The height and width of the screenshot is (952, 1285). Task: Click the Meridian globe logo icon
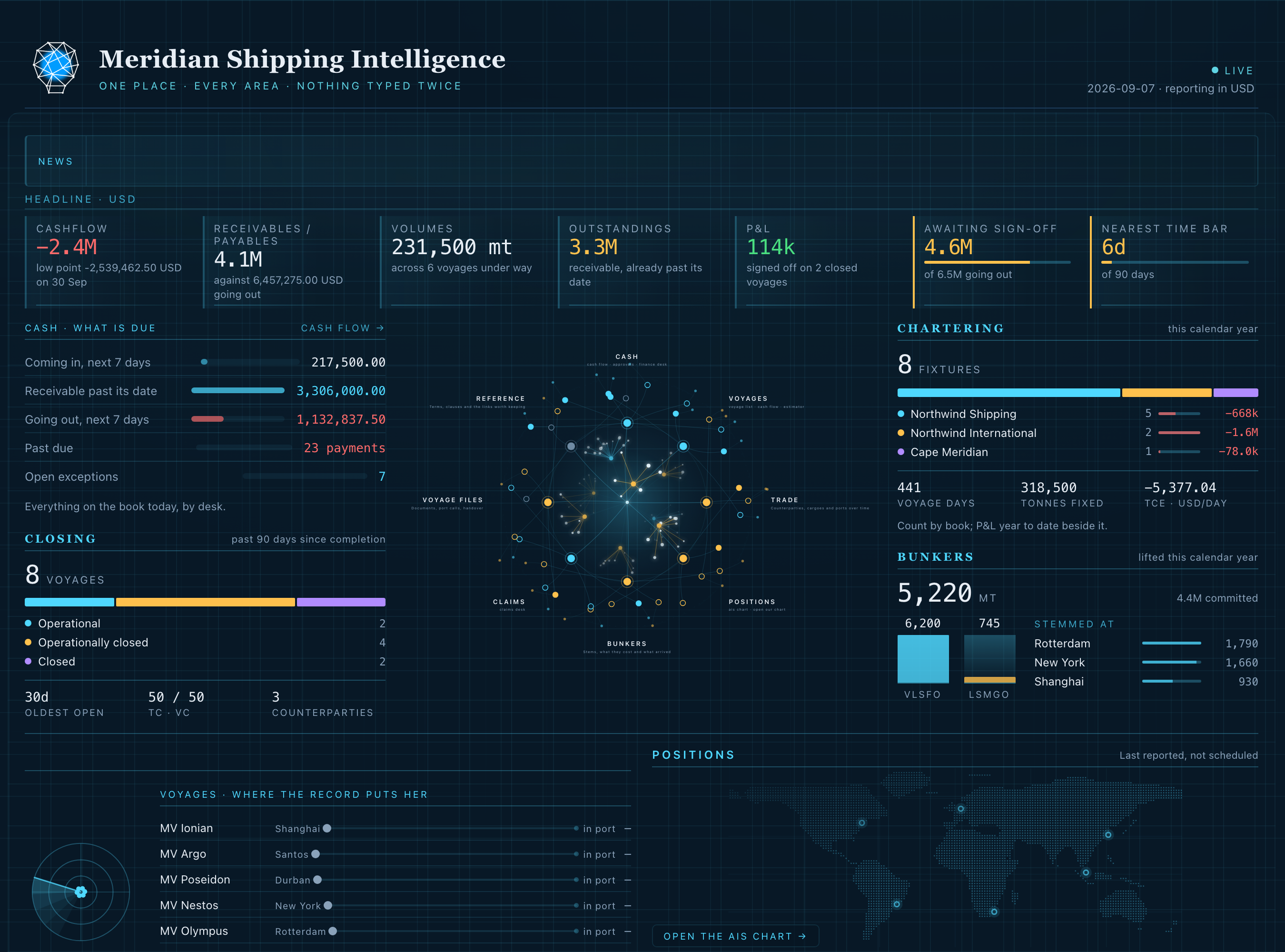coord(56,68)
